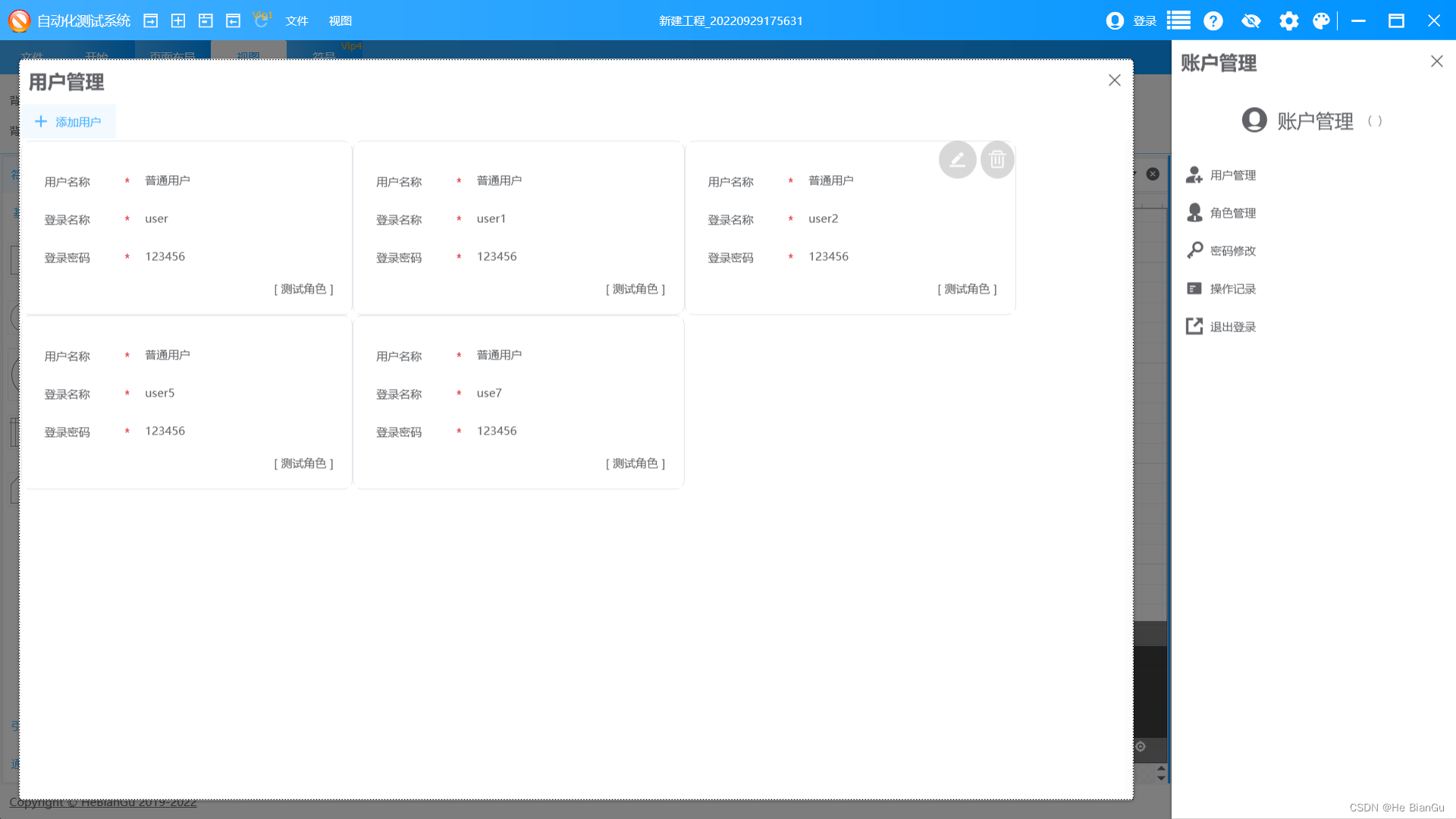Delete user2 using the trash icon
The width and height of the screenshot is (1456, 819).
pyautogui.click(x=997, y=160)
